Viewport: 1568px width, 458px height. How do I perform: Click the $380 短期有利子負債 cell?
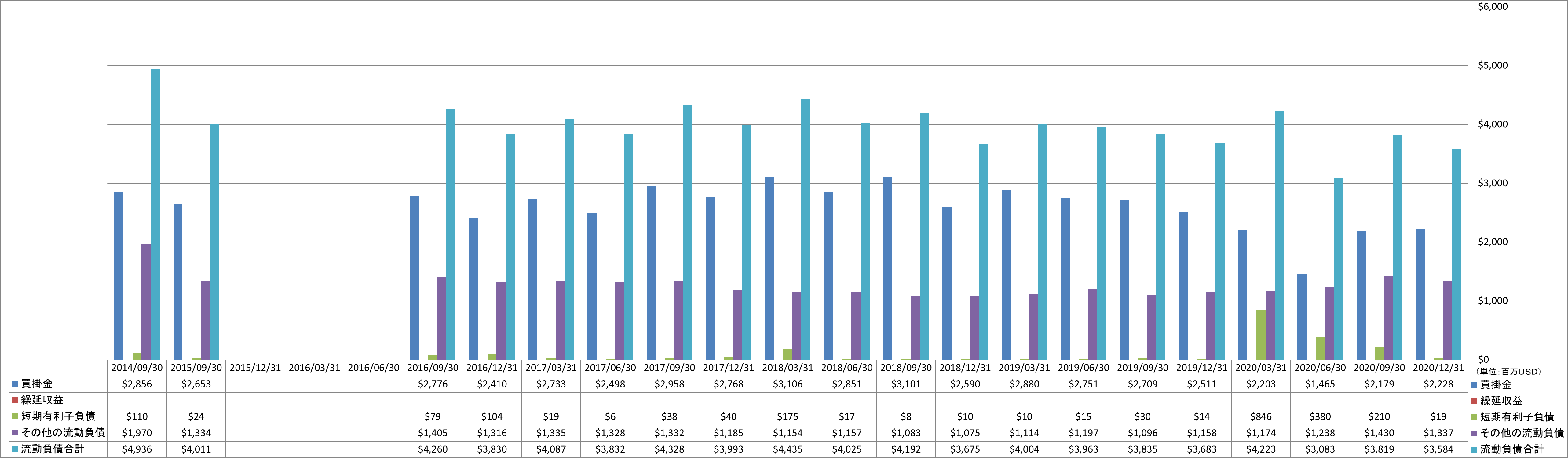point(1320,417)
